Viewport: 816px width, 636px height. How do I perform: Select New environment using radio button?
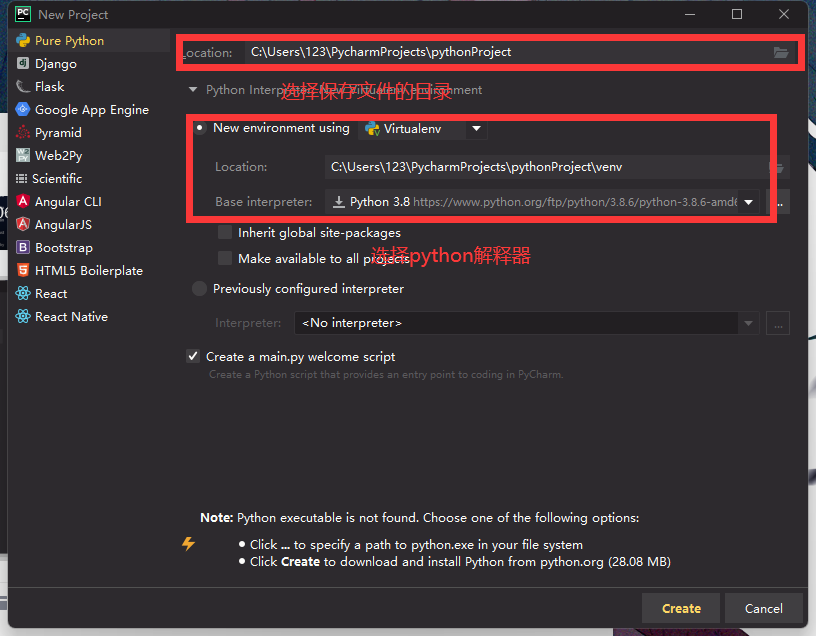coord(200,128)
